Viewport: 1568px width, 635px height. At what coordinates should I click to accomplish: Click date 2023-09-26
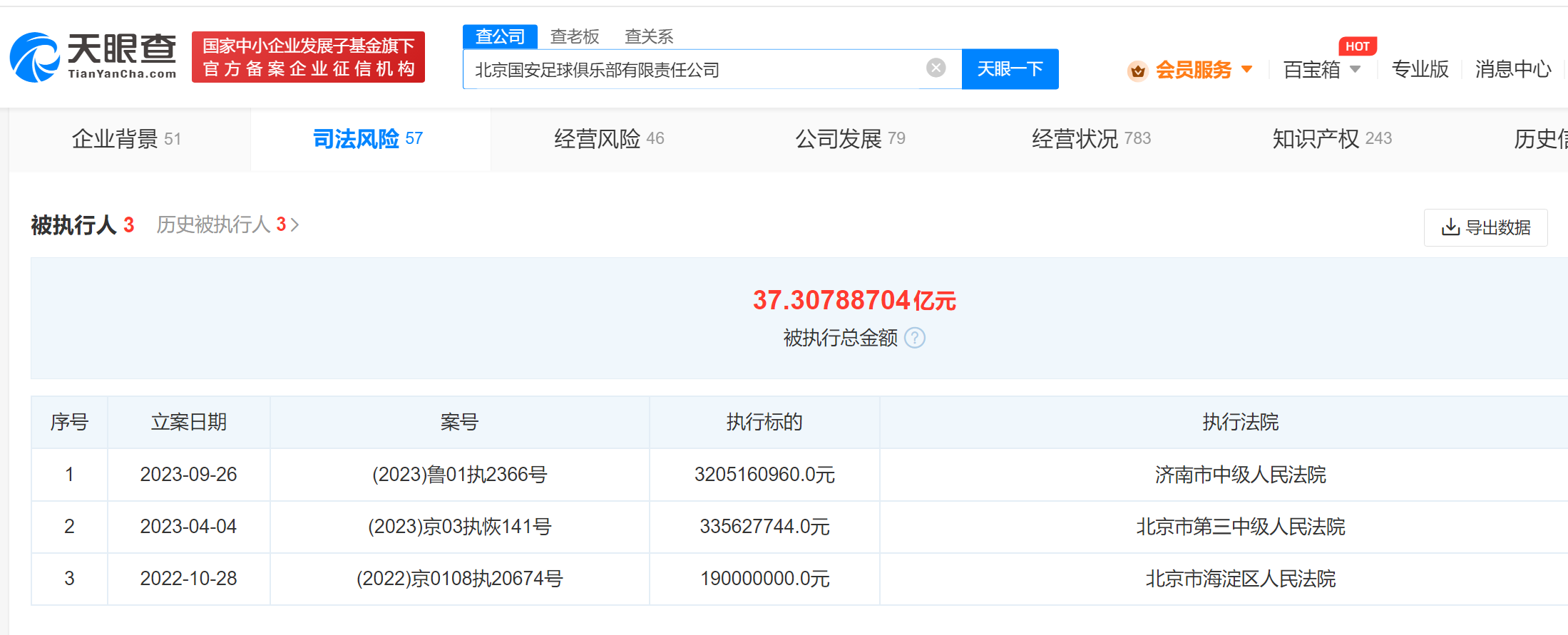(x=188, y=475)
